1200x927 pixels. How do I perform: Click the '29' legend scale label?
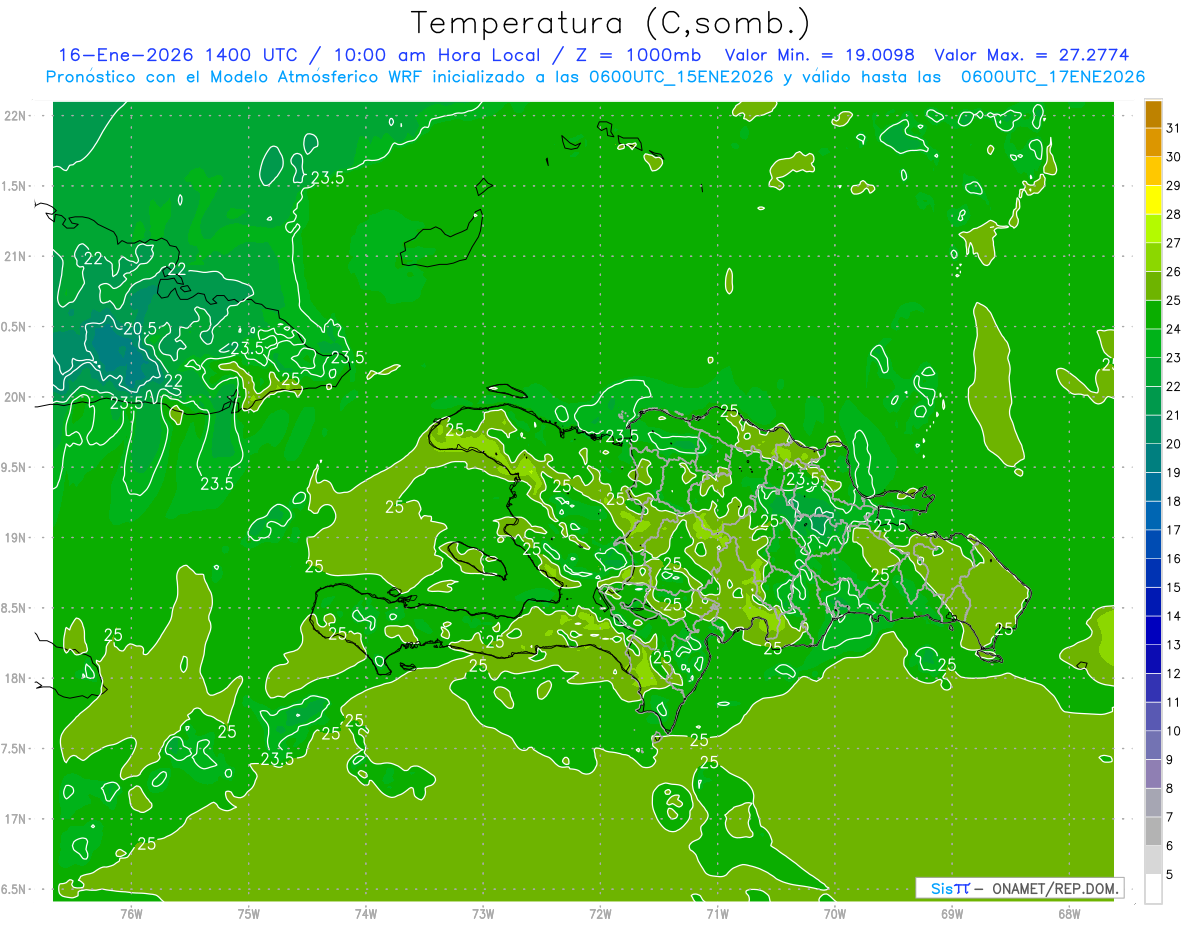pos(1174,185)
